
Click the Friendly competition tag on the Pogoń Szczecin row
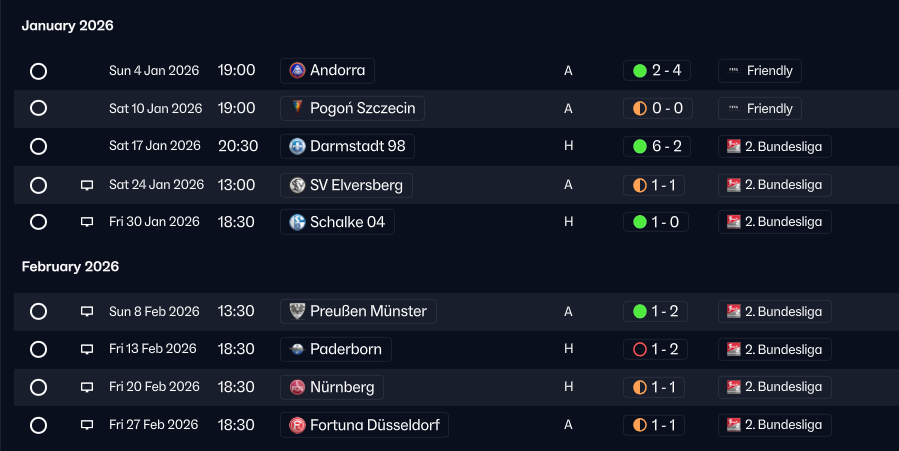tap(760, 108)
